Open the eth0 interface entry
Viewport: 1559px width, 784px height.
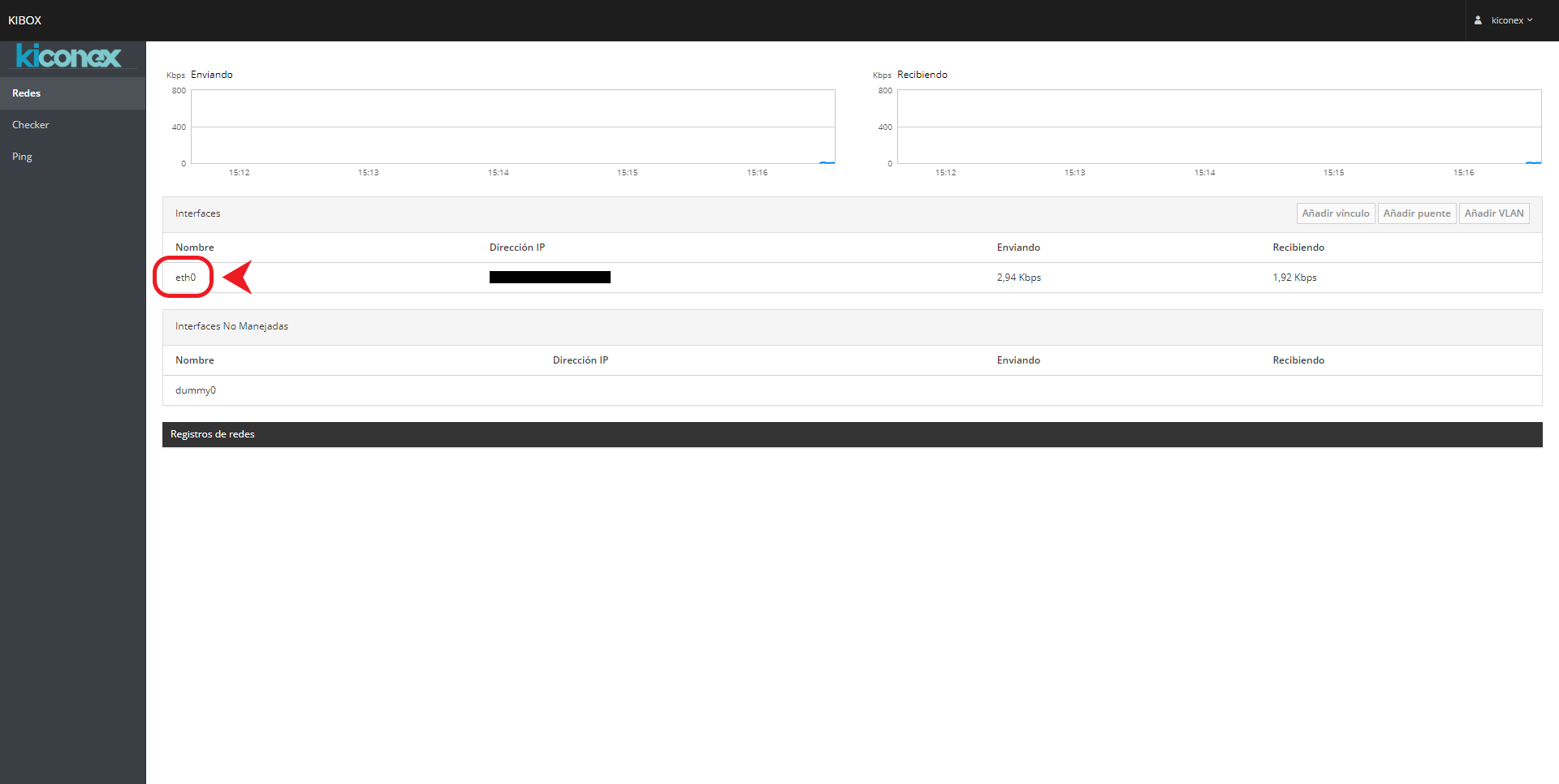186,278
